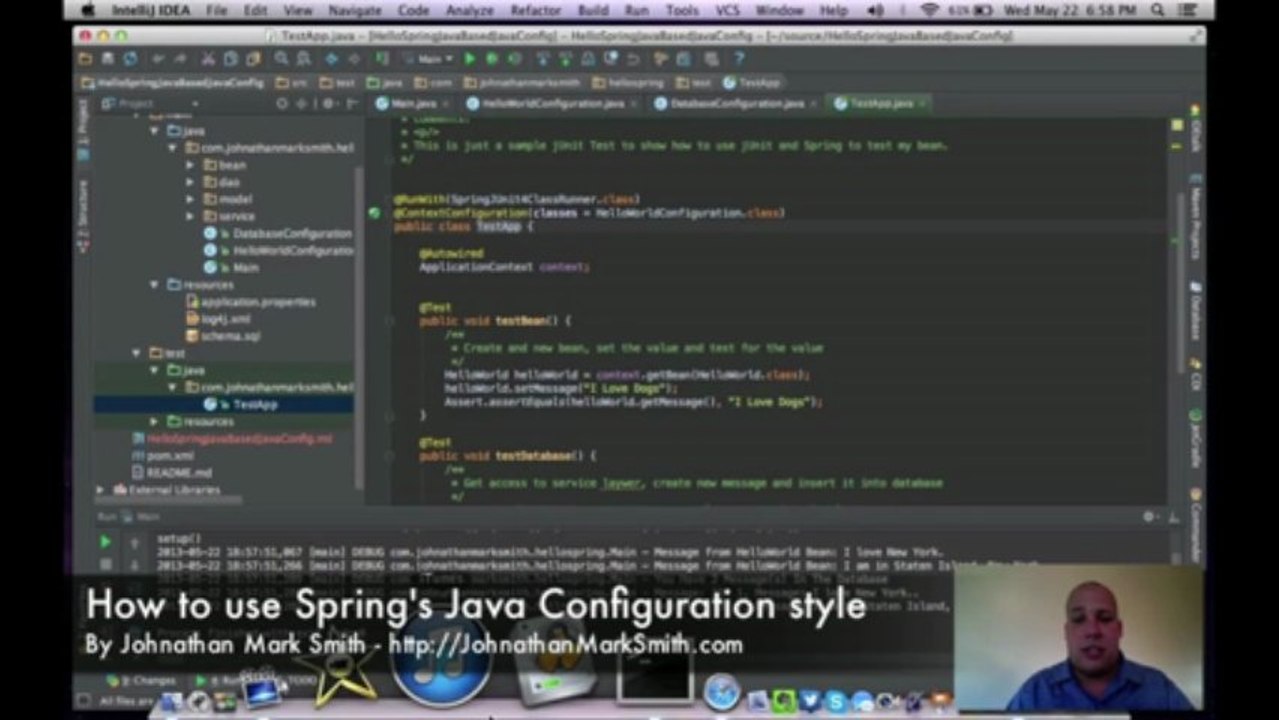Click the src breadcrumb in navigation bar

291,83
